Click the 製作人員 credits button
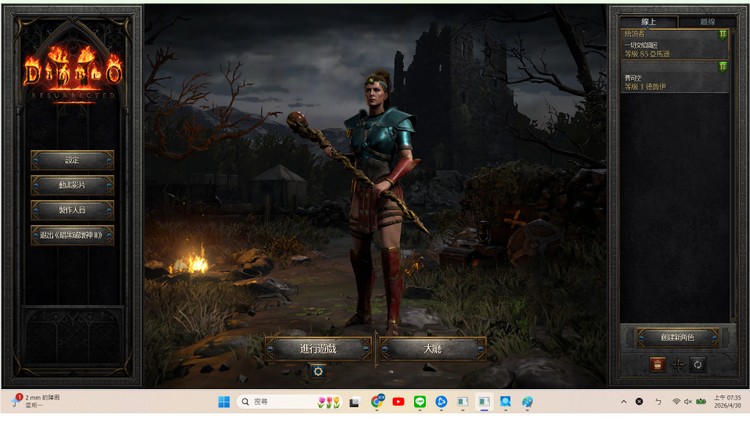This screenshot has width=750, height=422. pyautogui.click(x=72, y=210)
